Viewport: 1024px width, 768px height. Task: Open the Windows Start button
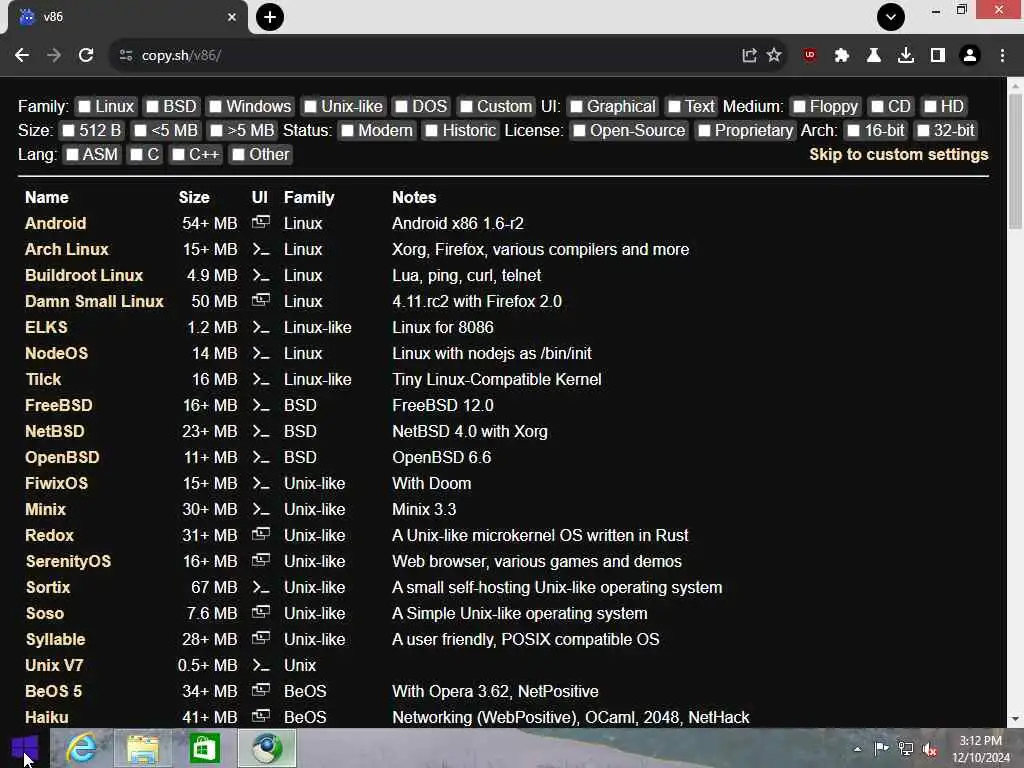[x=25, y=748]
